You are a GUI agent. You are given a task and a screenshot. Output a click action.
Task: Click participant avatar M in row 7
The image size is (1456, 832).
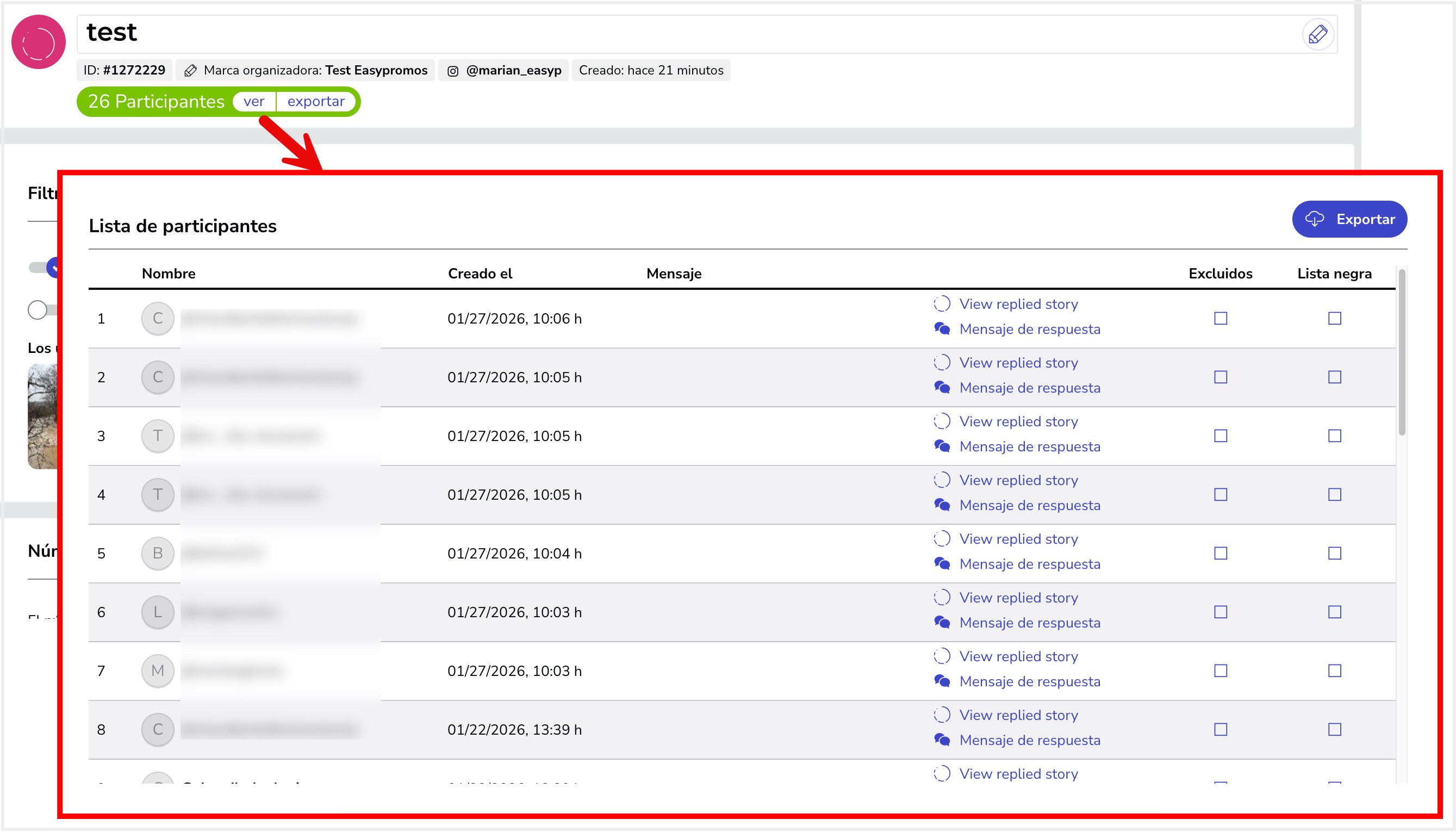tap(158, 671)
